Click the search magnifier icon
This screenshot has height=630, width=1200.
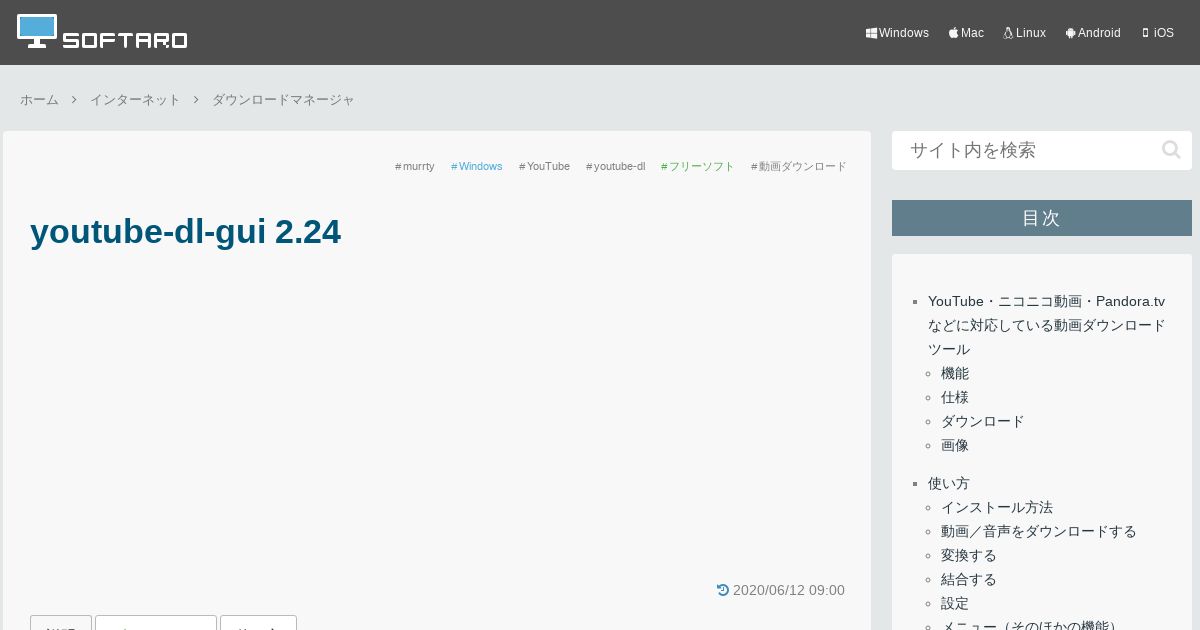click(1171, 150)
